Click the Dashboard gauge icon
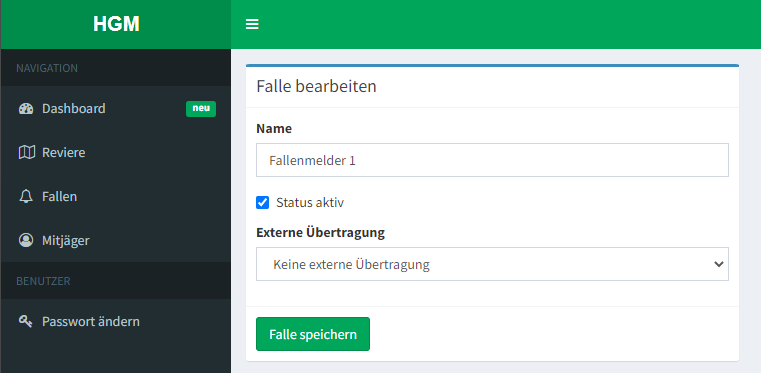The width and height of the screenshot is (761, 373). pos(26,109)
